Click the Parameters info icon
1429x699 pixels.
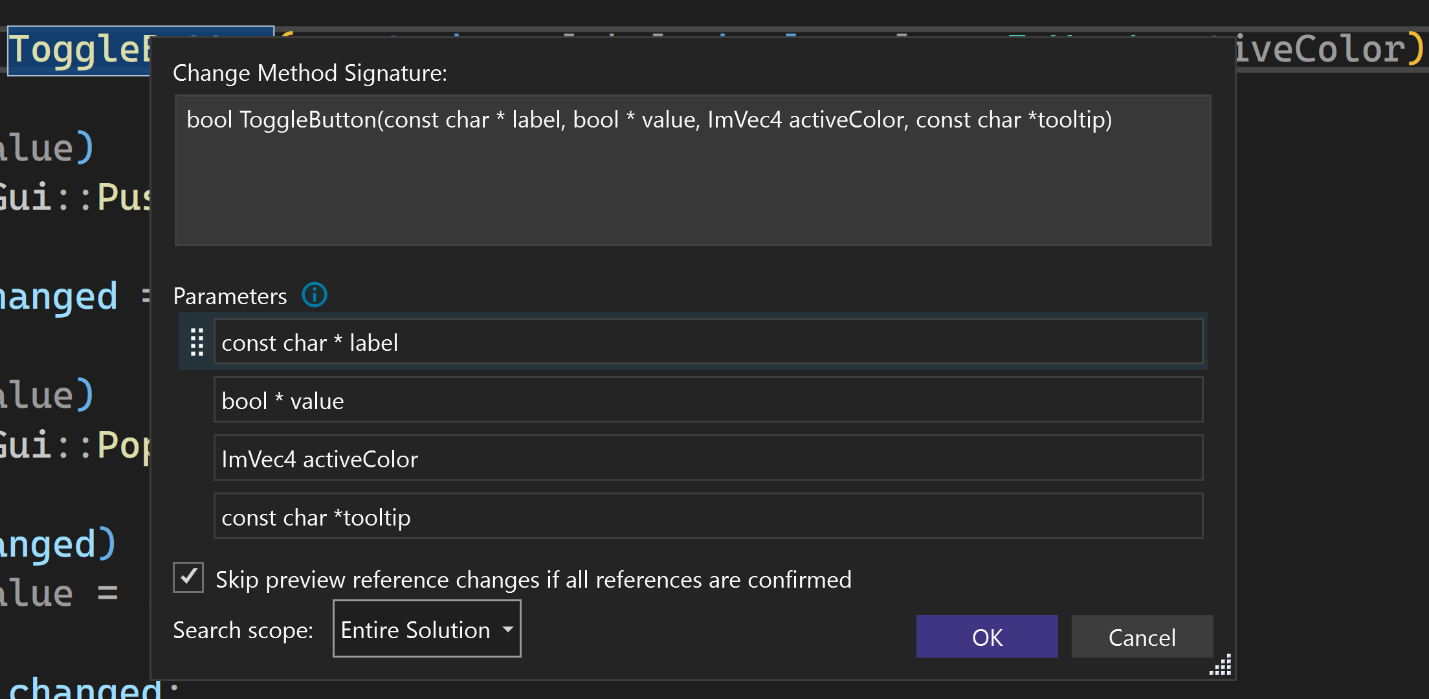pyautogui.click(x=314, y=295)
